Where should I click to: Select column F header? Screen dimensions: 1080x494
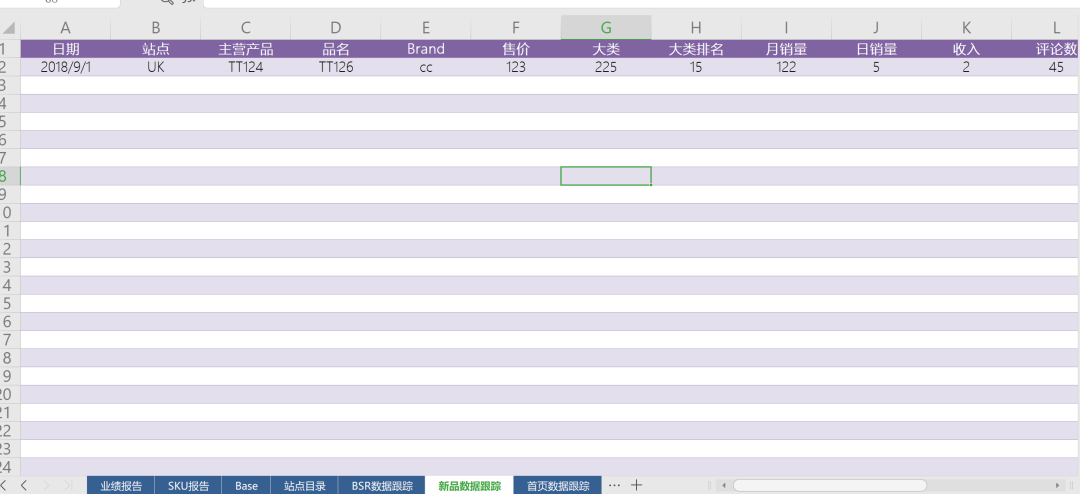click(x=516, y=28)
